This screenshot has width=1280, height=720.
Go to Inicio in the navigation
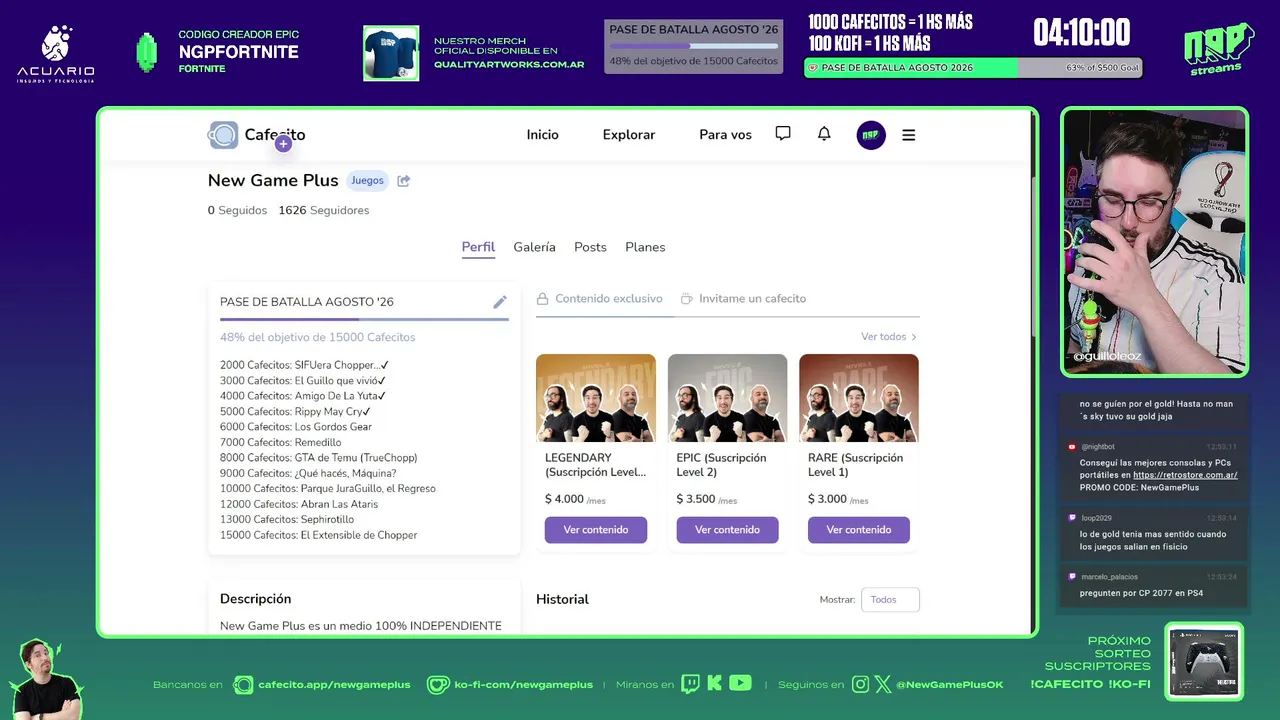click(543, 135)
